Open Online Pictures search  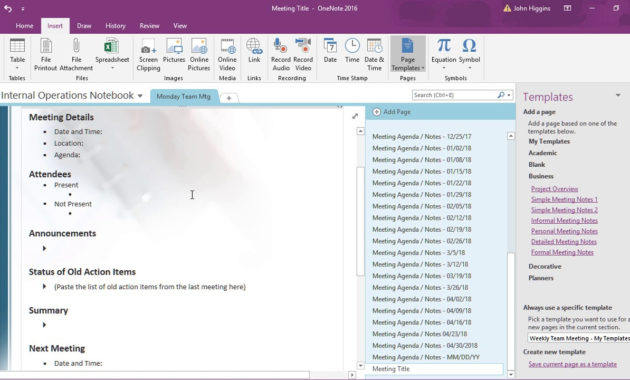[199, 55]
